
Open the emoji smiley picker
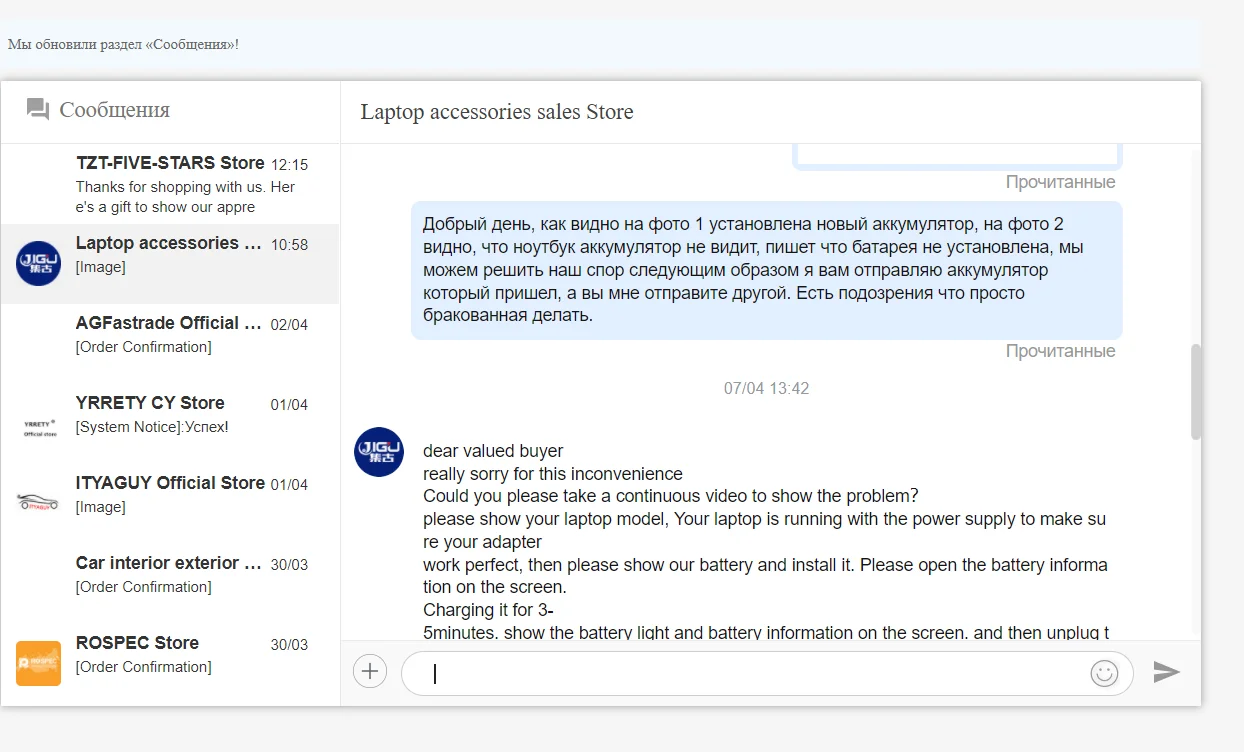tap(1104, 673)
